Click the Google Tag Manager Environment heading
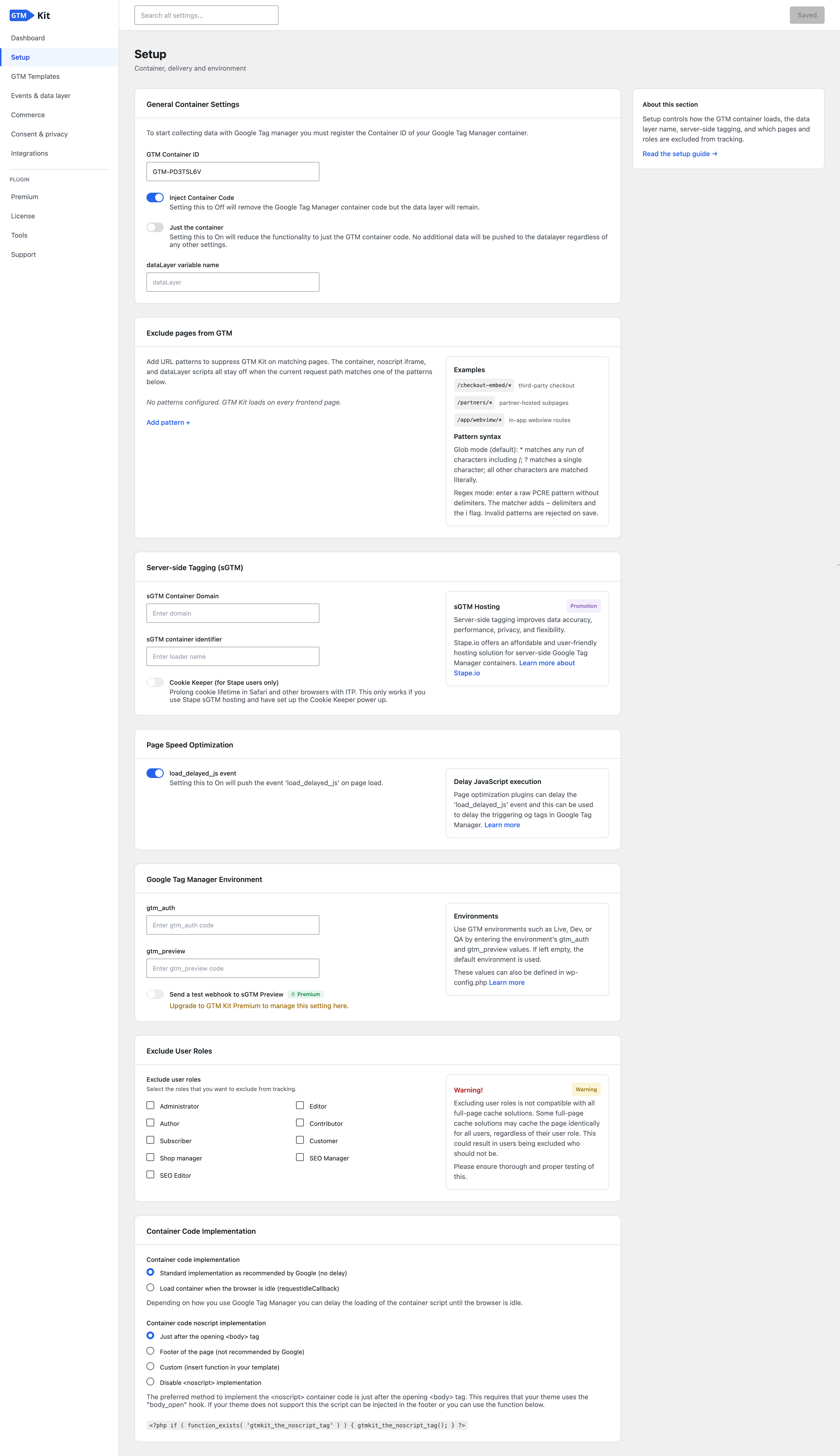 pos(204,879)
